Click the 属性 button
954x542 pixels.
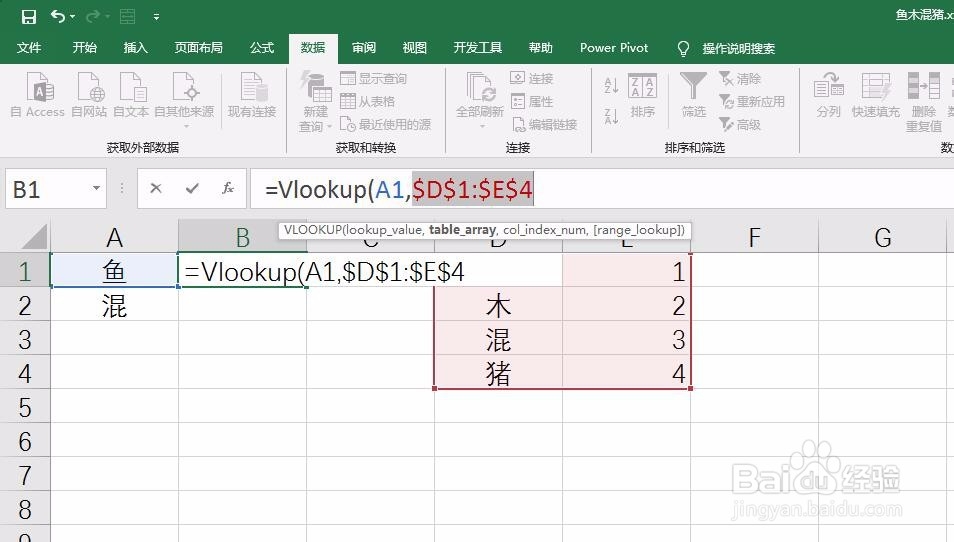[532, 101]
